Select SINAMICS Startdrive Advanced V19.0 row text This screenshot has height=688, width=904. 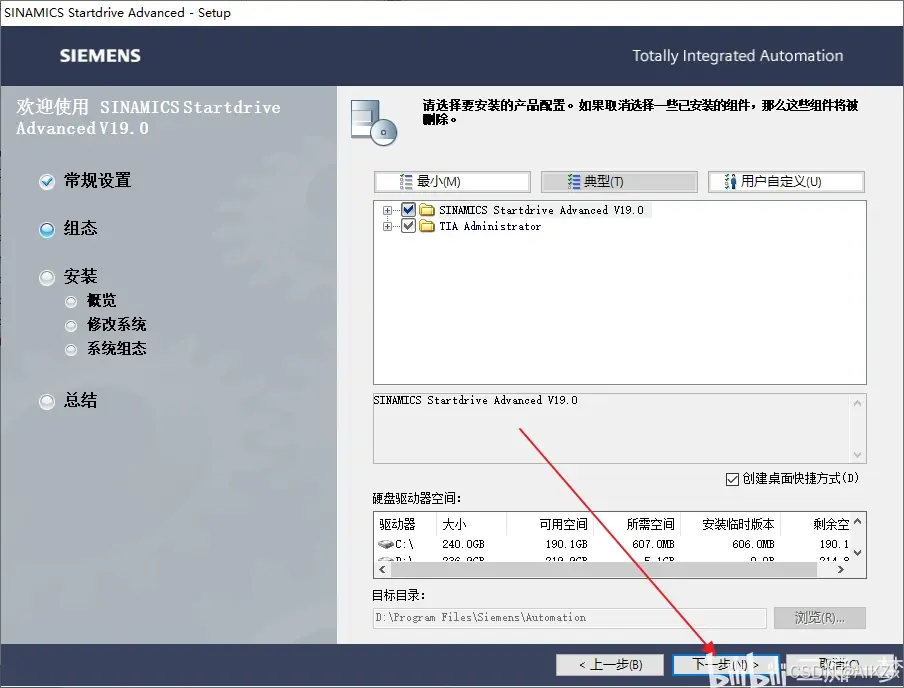pos(541,210)
